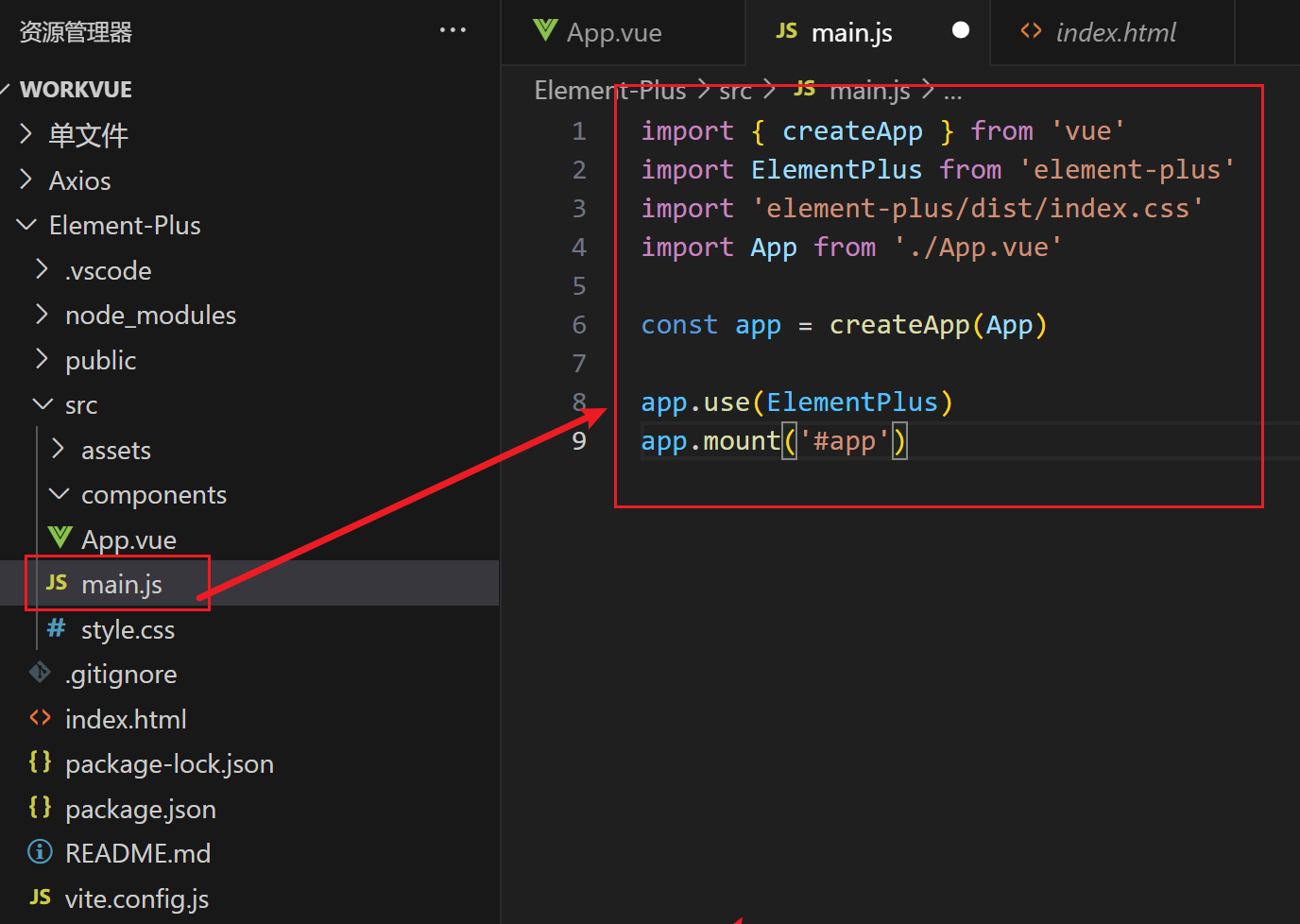Expand the node_modules folder
The image size is (1300, 924).
point(41,315)
